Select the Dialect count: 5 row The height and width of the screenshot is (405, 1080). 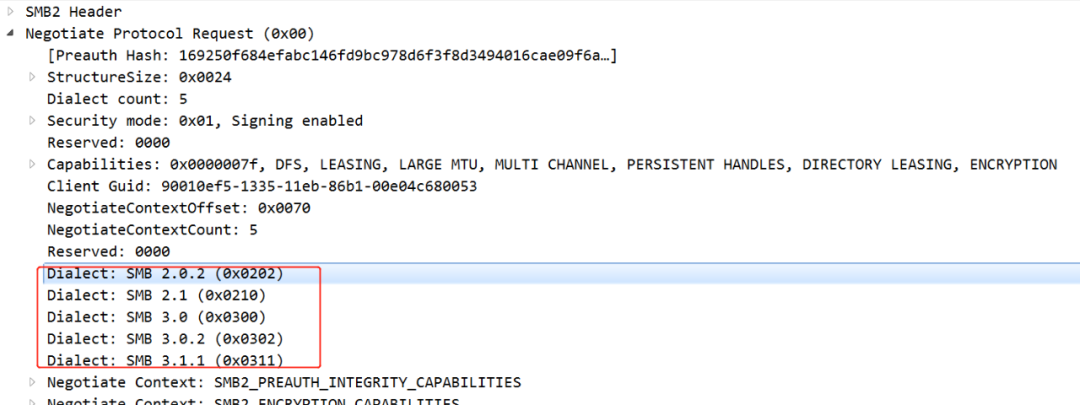coord(105,99)
